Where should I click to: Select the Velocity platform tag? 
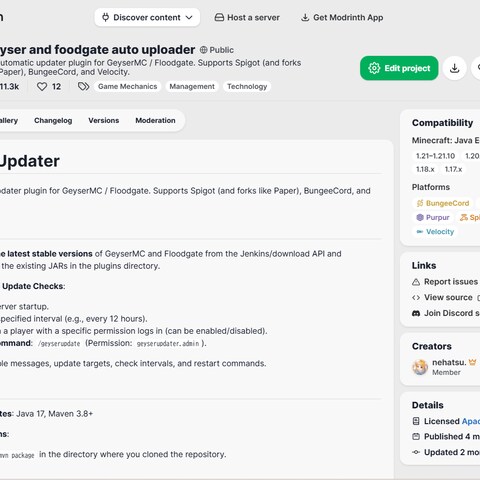coord(435,232)
